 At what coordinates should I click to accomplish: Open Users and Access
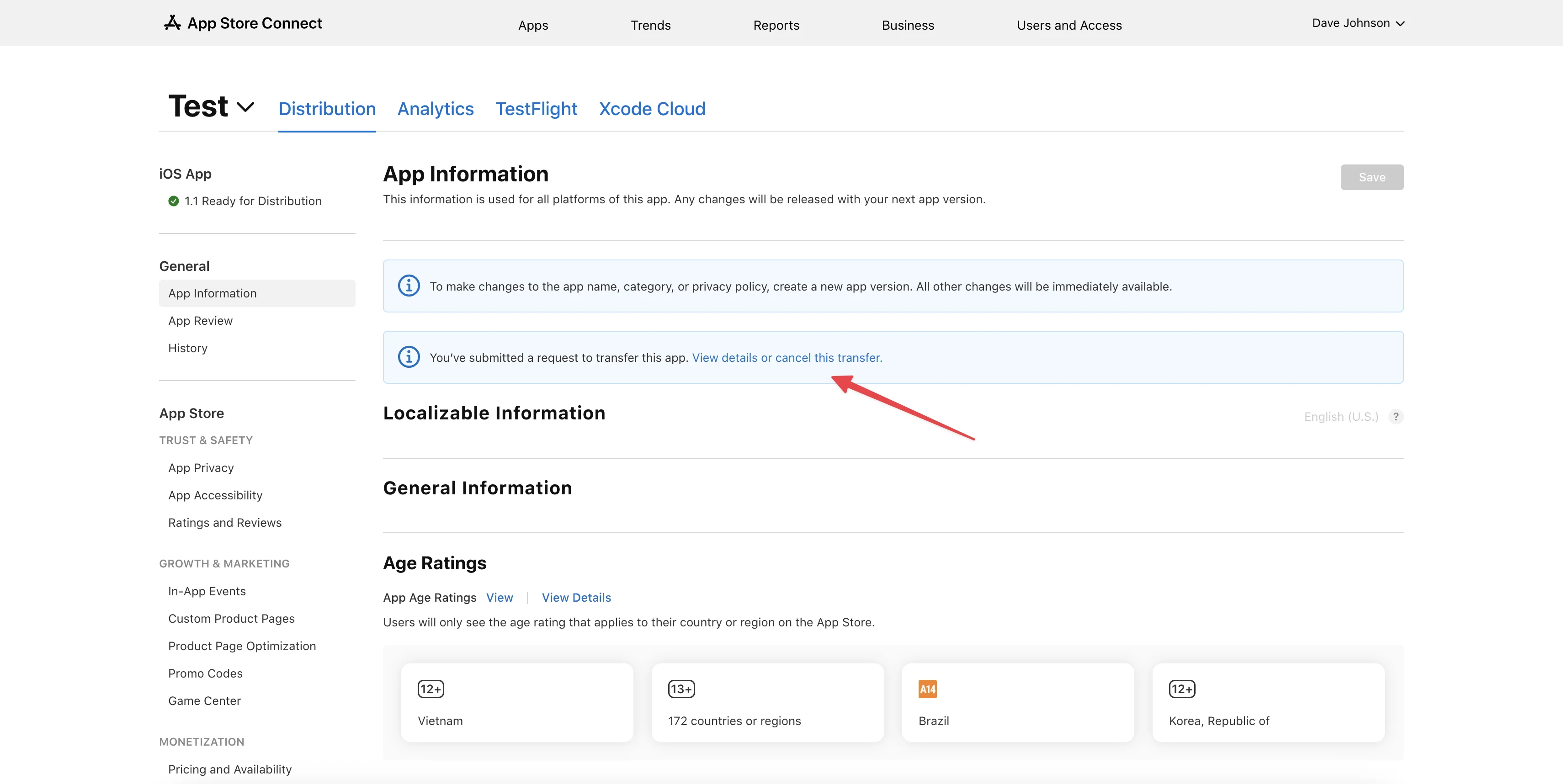click(x=1069, y=25)
